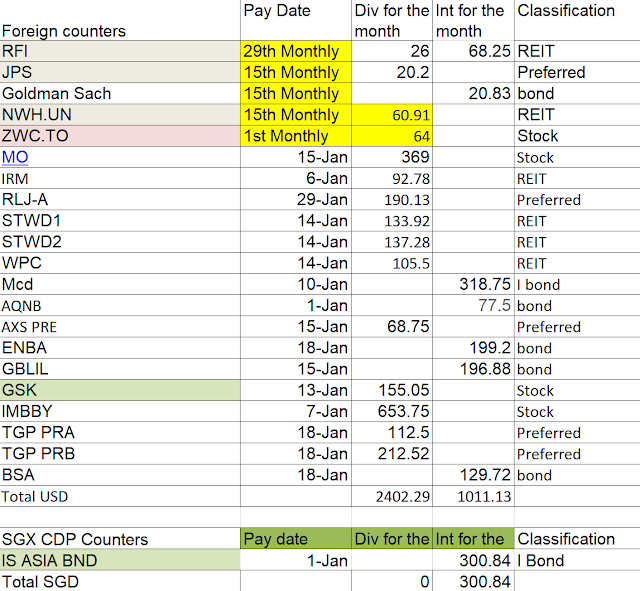Select the JPS cell
This screenshot has height=591, width=640.
pos(120,73)
